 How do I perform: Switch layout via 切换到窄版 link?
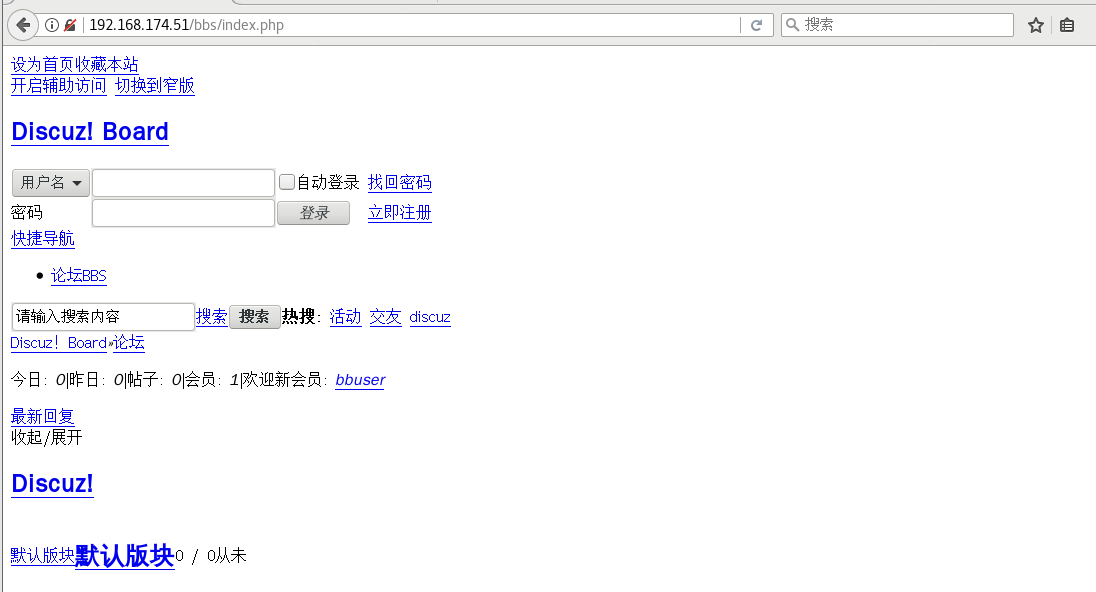pos(154,86)
